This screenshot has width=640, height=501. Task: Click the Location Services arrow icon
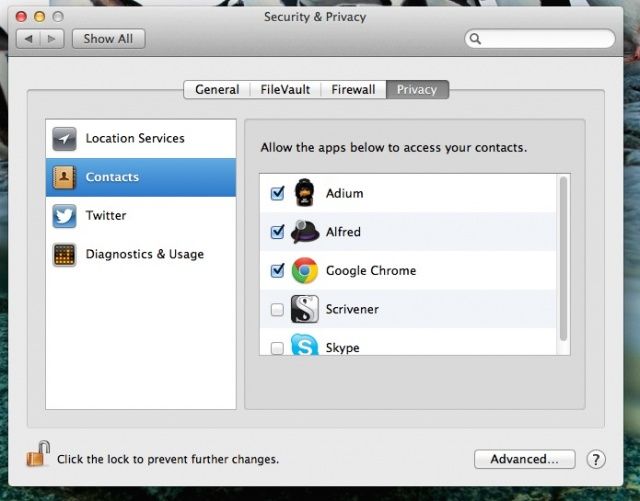[64, 139]
